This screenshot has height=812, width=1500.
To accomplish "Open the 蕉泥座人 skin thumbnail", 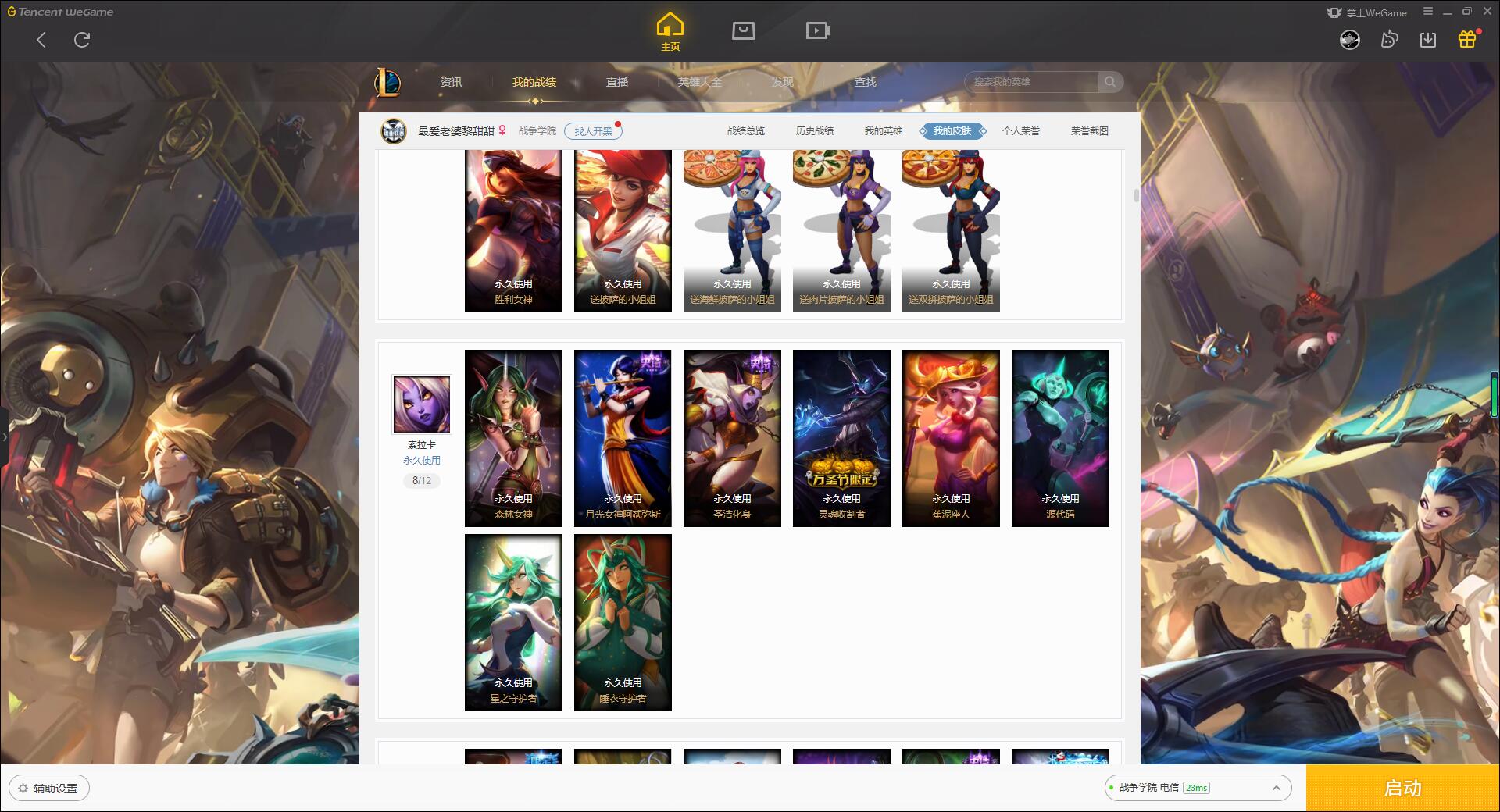I will (x=951, y=438).
